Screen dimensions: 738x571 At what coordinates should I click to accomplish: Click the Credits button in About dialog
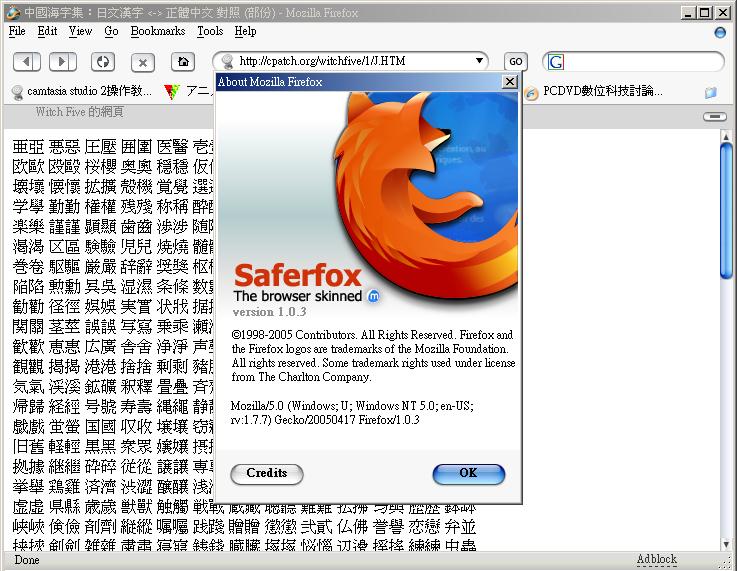(x=266, y=473)
